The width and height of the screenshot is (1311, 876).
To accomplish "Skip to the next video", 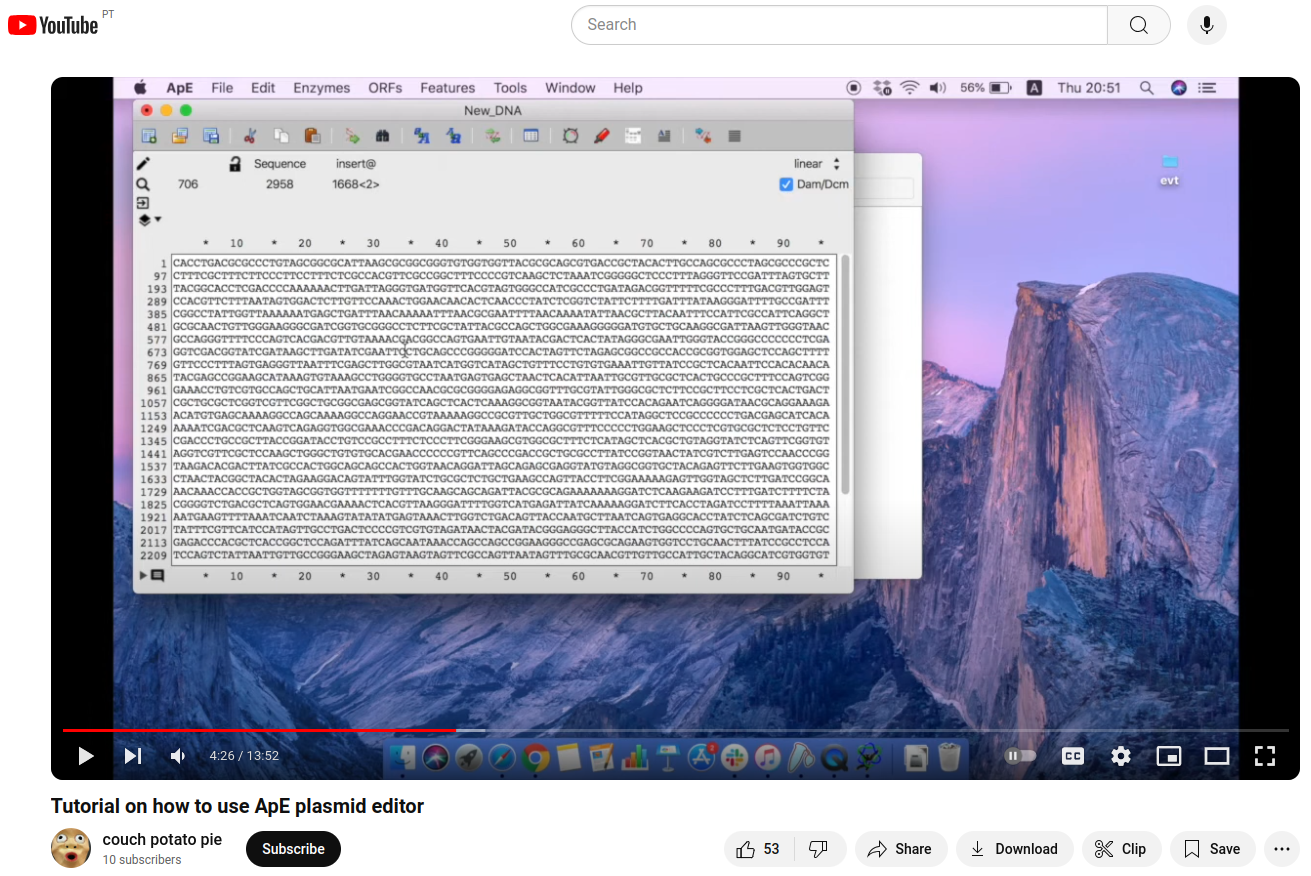I will click(133, 756).
